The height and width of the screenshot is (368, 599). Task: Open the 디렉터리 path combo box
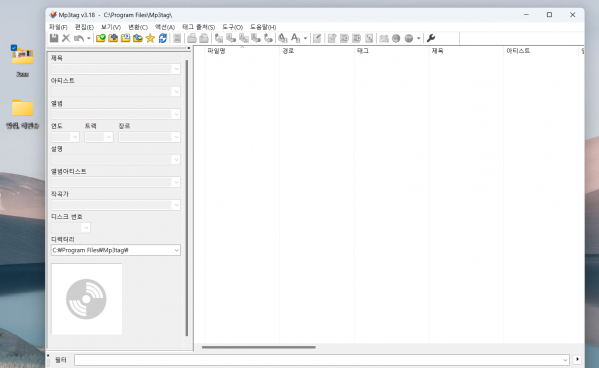tap(116, 250)
